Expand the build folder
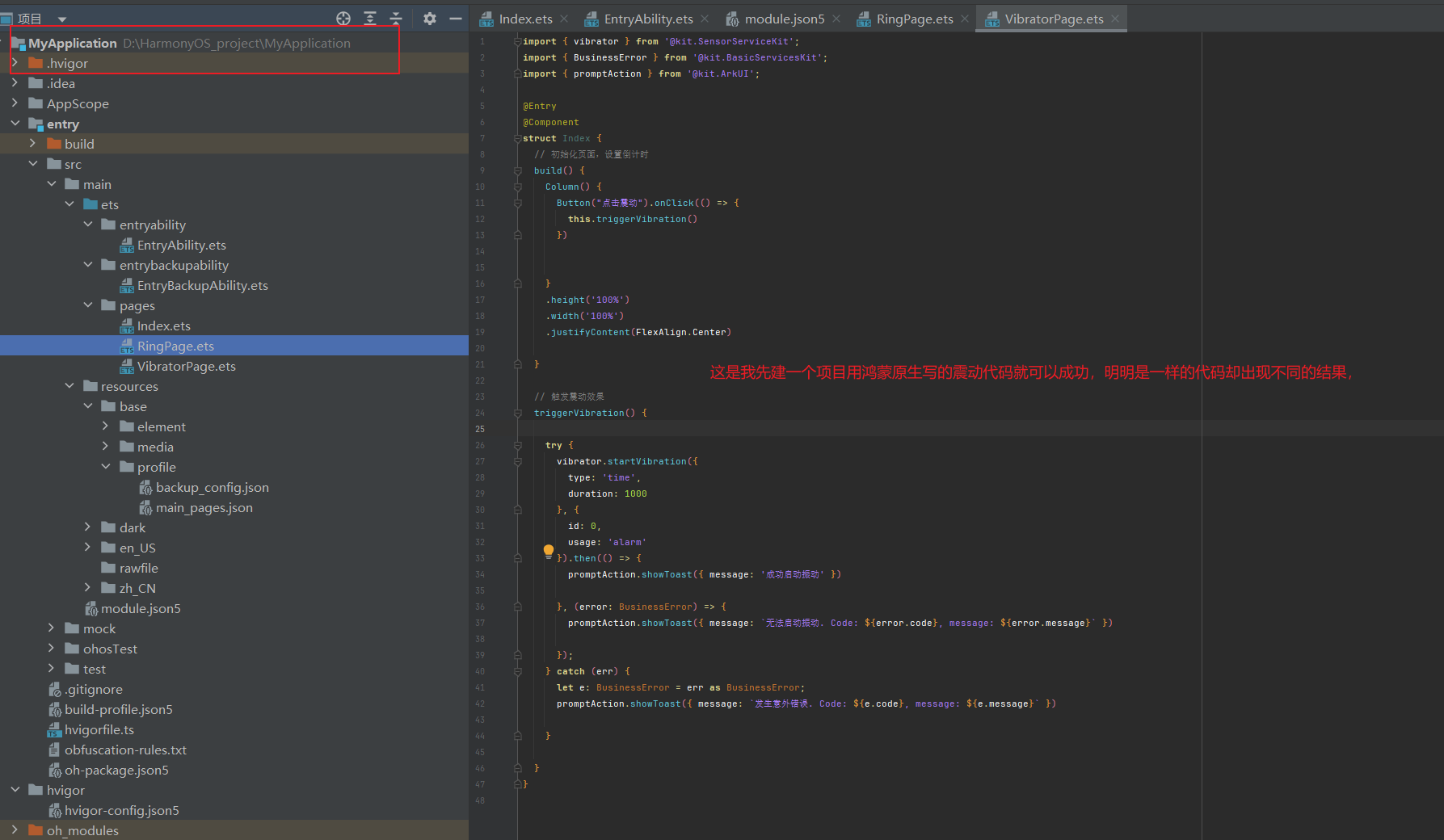1444x840 pixels. point(33,144)
